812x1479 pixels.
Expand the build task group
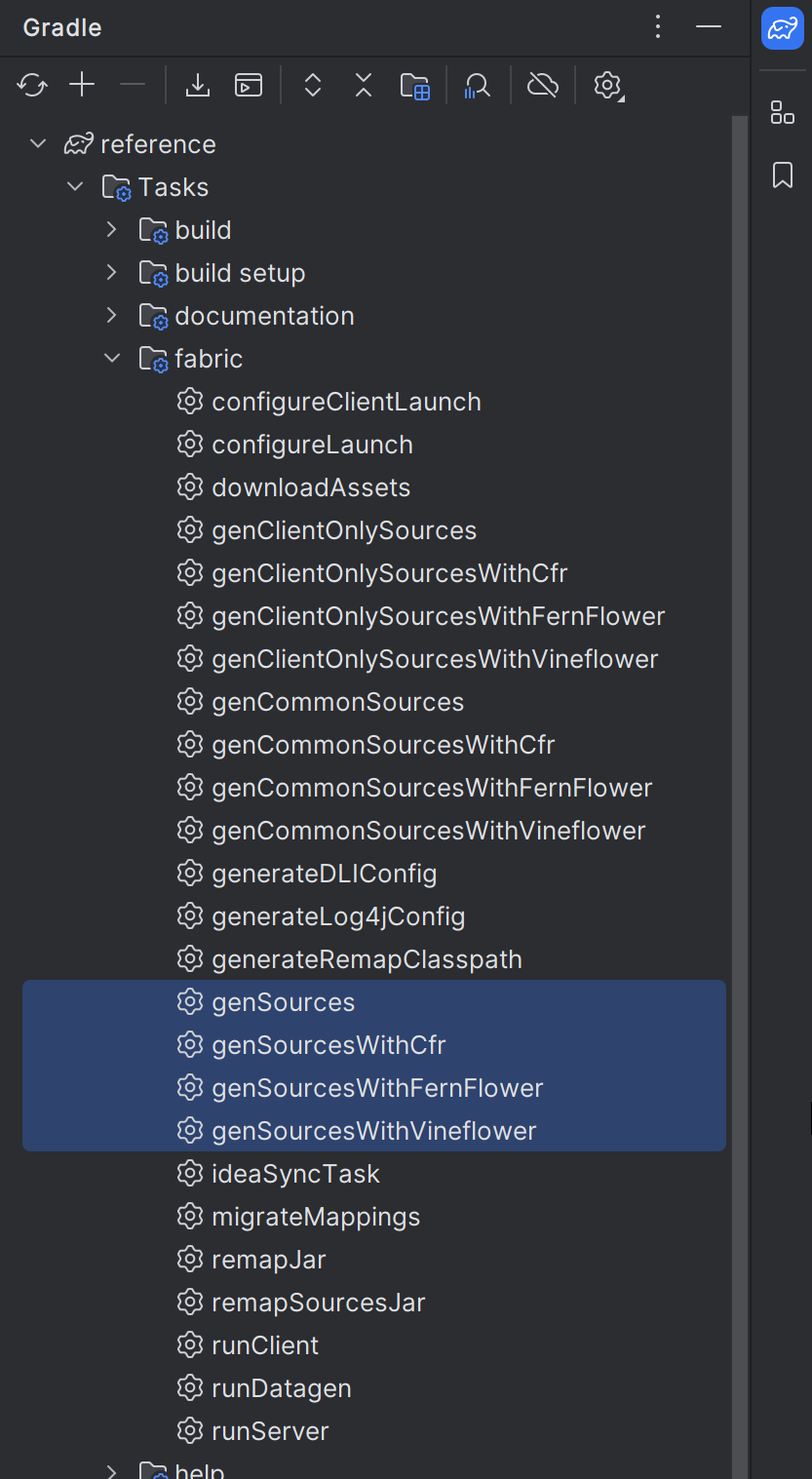[x=110, y=229]
